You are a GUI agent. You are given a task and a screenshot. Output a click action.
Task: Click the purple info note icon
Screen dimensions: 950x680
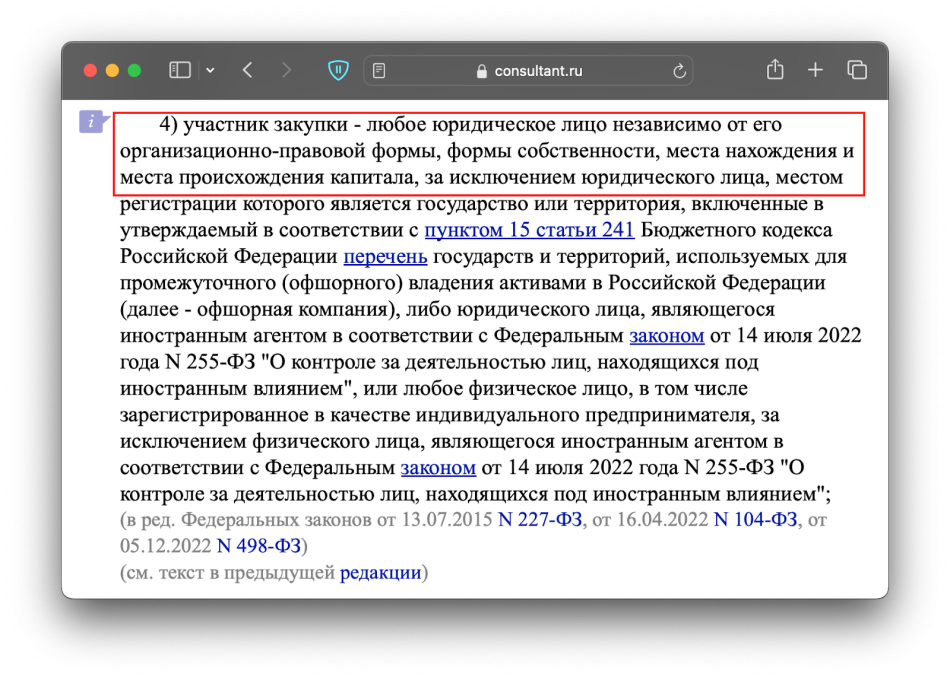[x=92, y=122]
